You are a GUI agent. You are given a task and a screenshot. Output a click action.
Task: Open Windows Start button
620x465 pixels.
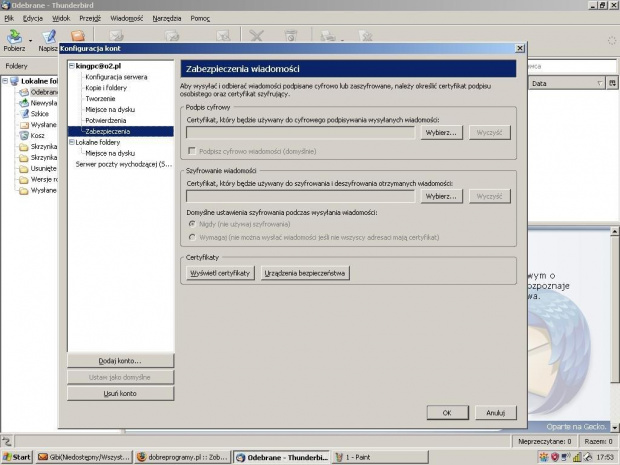16,457
